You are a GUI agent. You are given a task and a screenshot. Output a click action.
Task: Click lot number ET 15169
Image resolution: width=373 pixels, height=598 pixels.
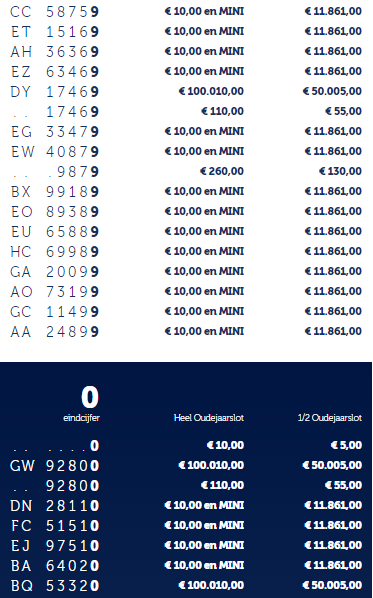[55, 32]
